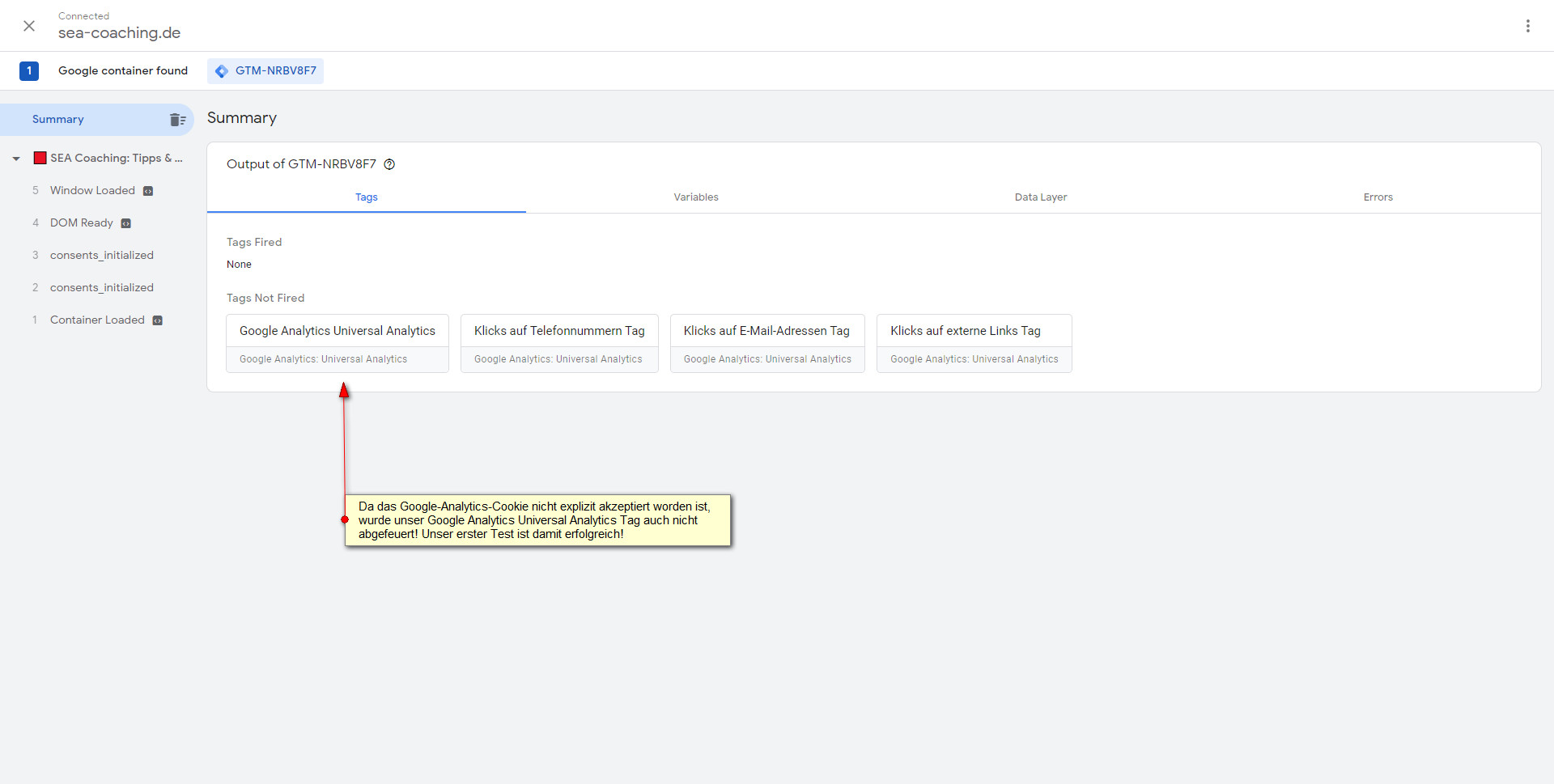Click the API icon beside DOM Ready
Screen dimensions: 1554x784
pos(126,223)
